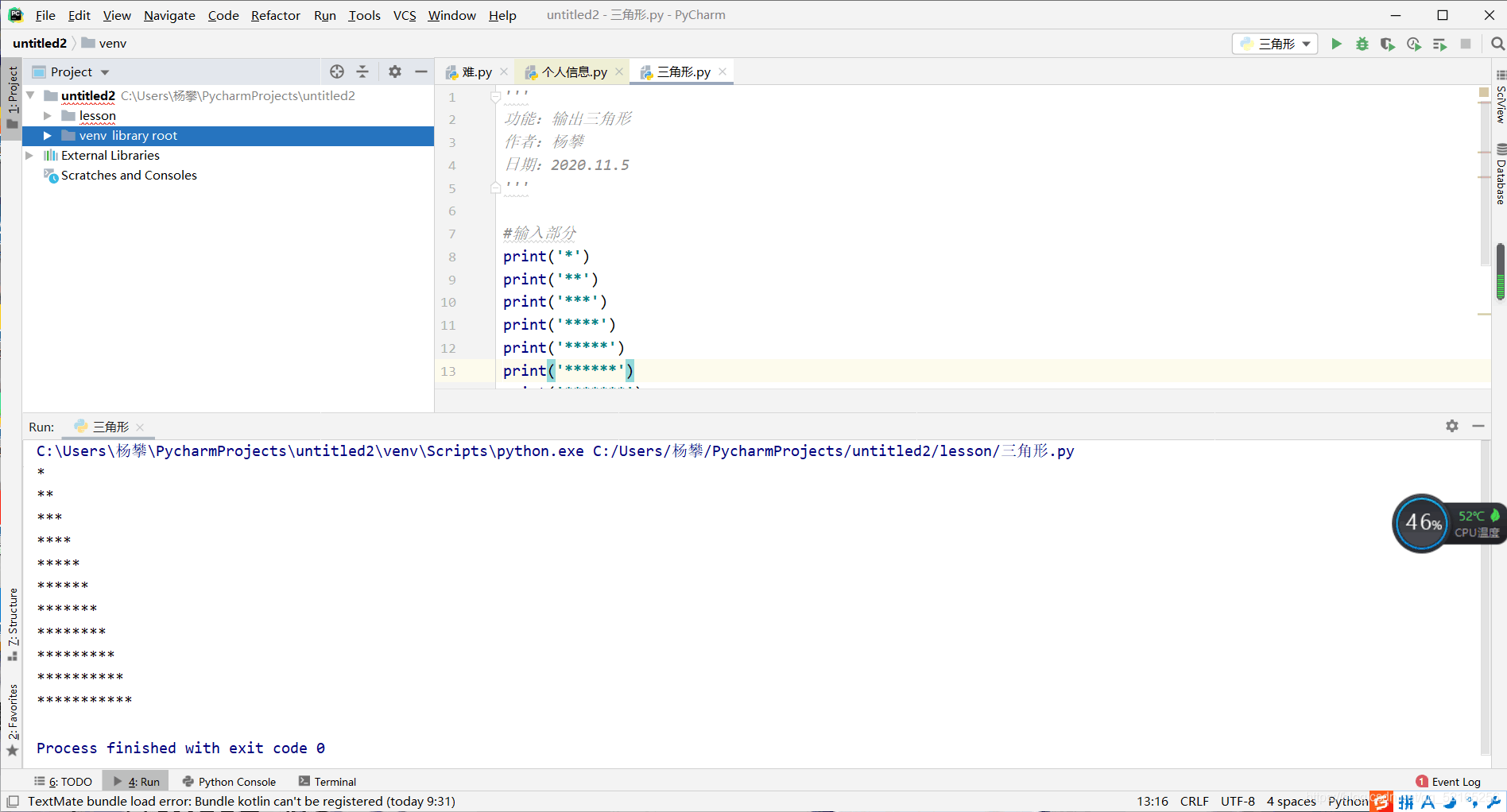This screenshot has width=1507, height=812.
Task: Open the Structure side tool window
Action: (12, 624)
